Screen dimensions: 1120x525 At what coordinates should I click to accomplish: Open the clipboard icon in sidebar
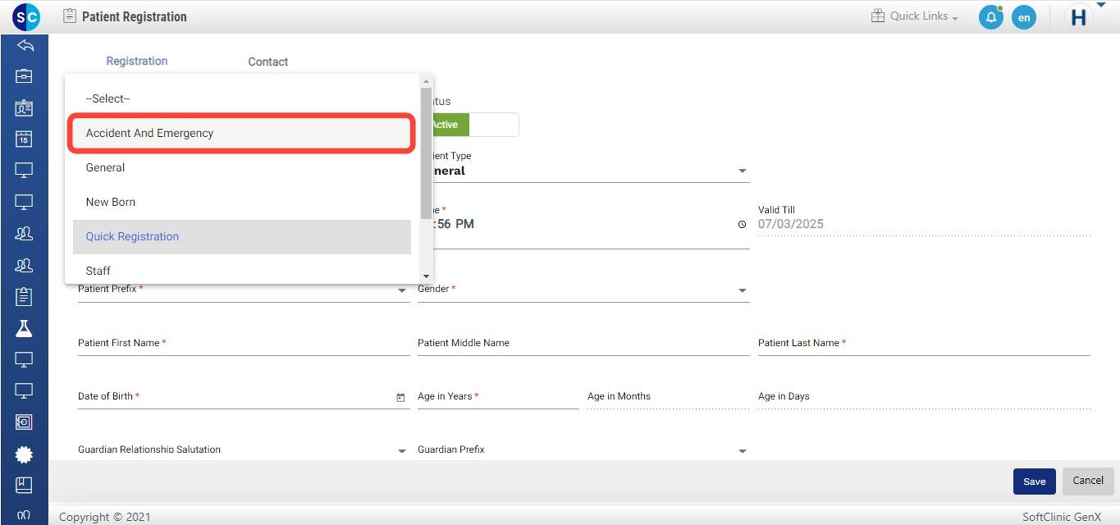tap(24, 296)
